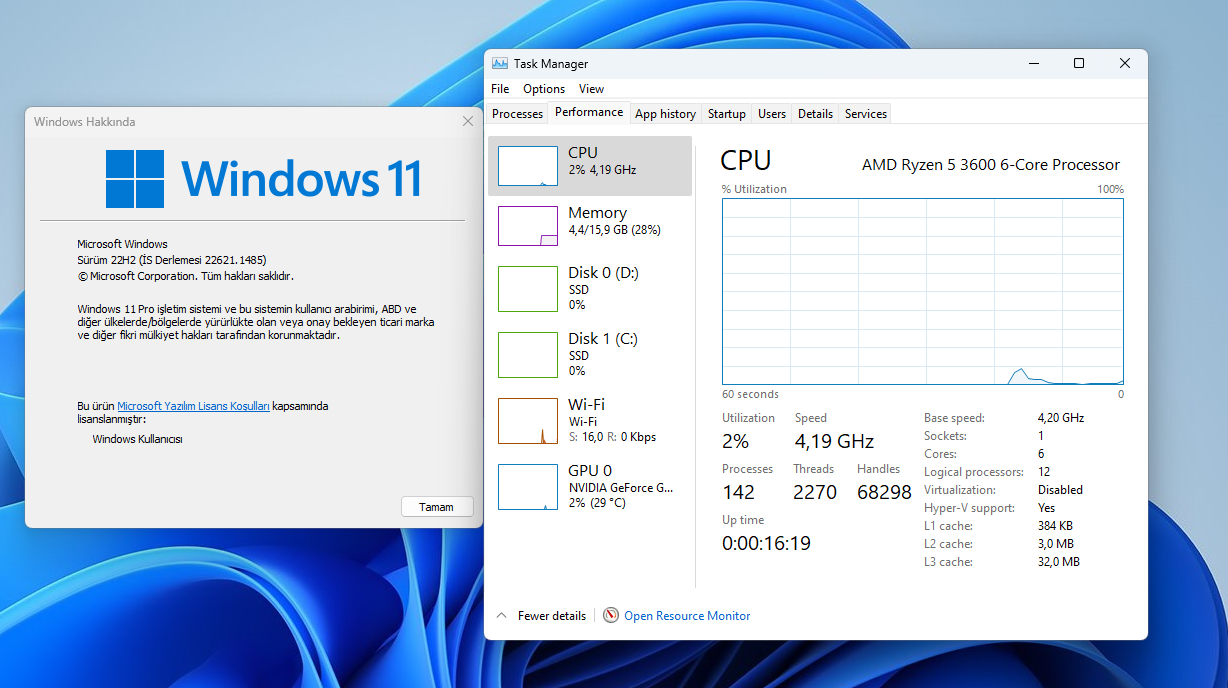Click the Memory mini graph thumbnail
Viewport: 1228px width, 688px height.
(528, 226)
